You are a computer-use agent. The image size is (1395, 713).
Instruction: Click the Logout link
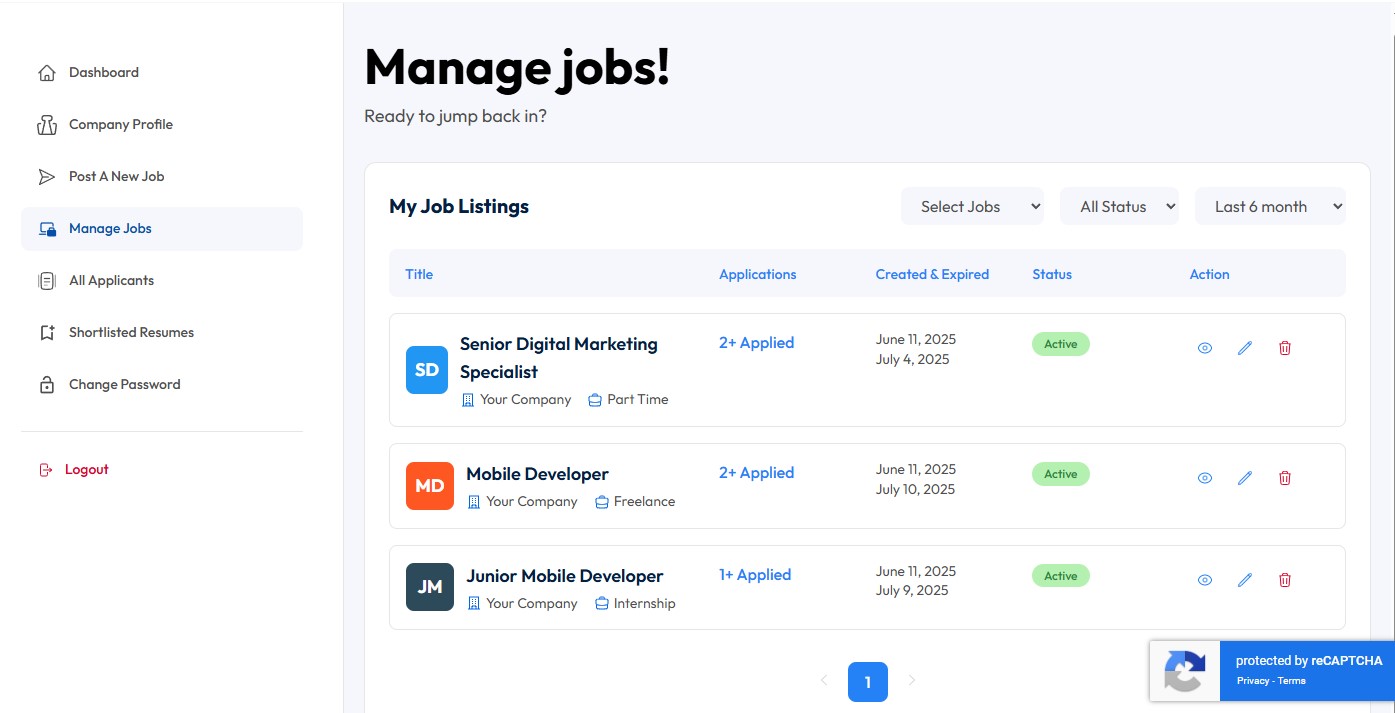86,470
